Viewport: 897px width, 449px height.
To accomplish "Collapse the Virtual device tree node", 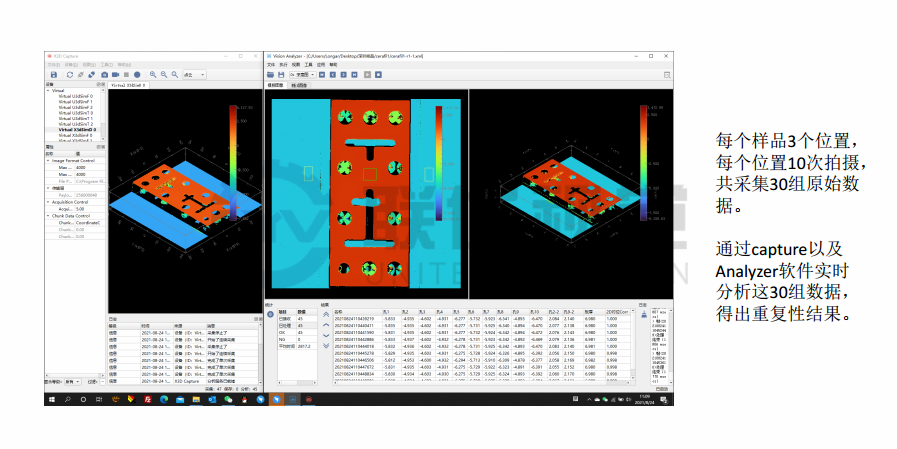I will click(48, 91).
